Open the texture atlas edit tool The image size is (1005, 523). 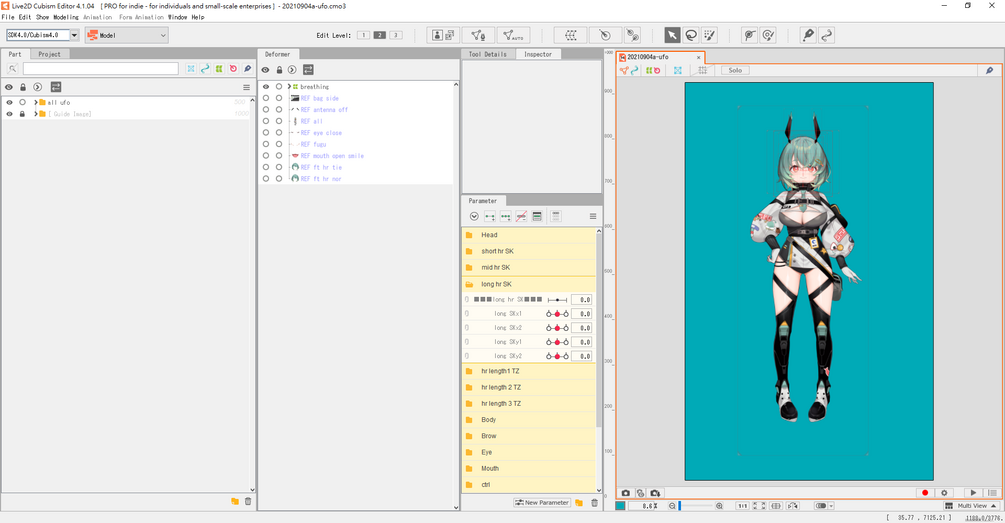[x=443, y=35]
